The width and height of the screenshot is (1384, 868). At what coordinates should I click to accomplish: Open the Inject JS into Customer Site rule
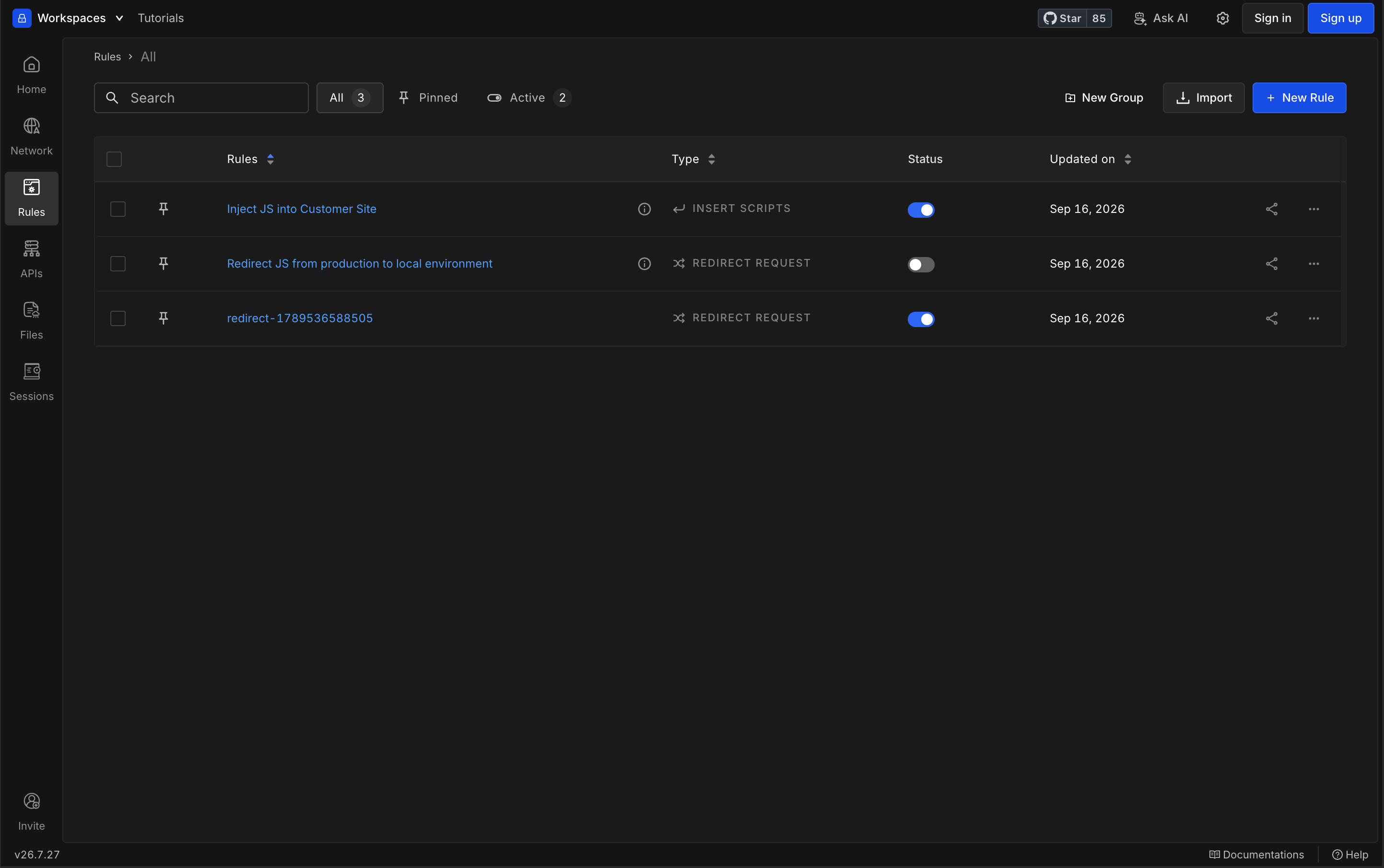pos(301,209)
